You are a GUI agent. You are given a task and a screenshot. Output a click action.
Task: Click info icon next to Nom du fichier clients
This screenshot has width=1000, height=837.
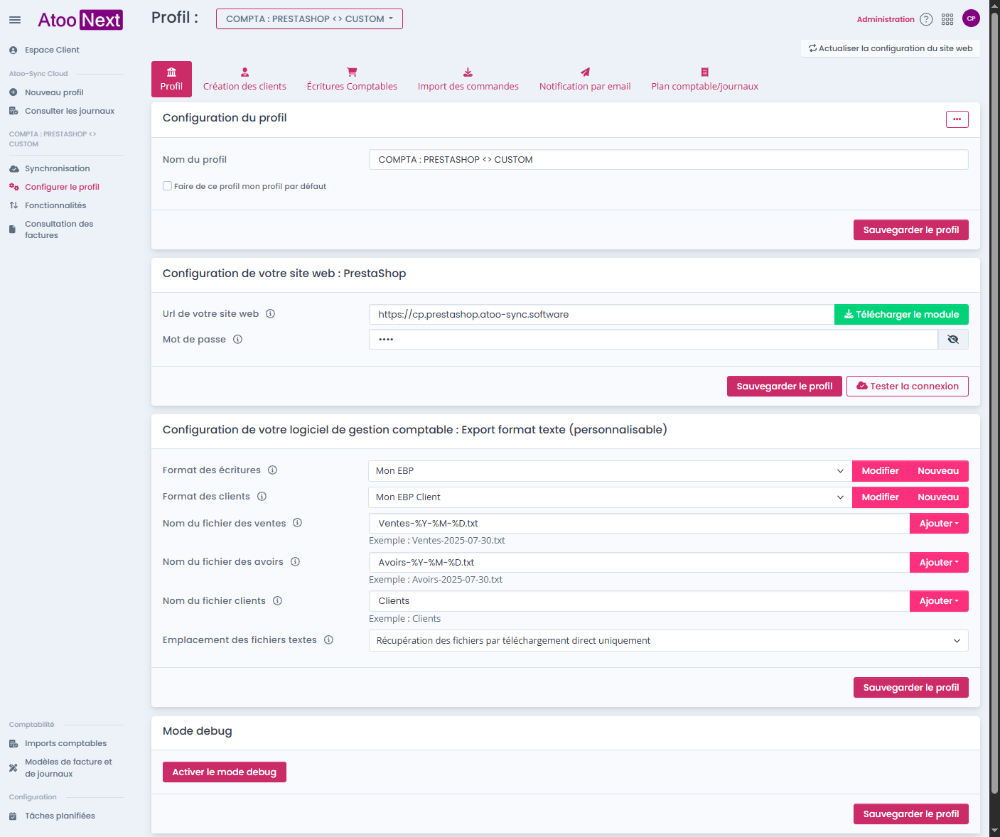[277, 601]
